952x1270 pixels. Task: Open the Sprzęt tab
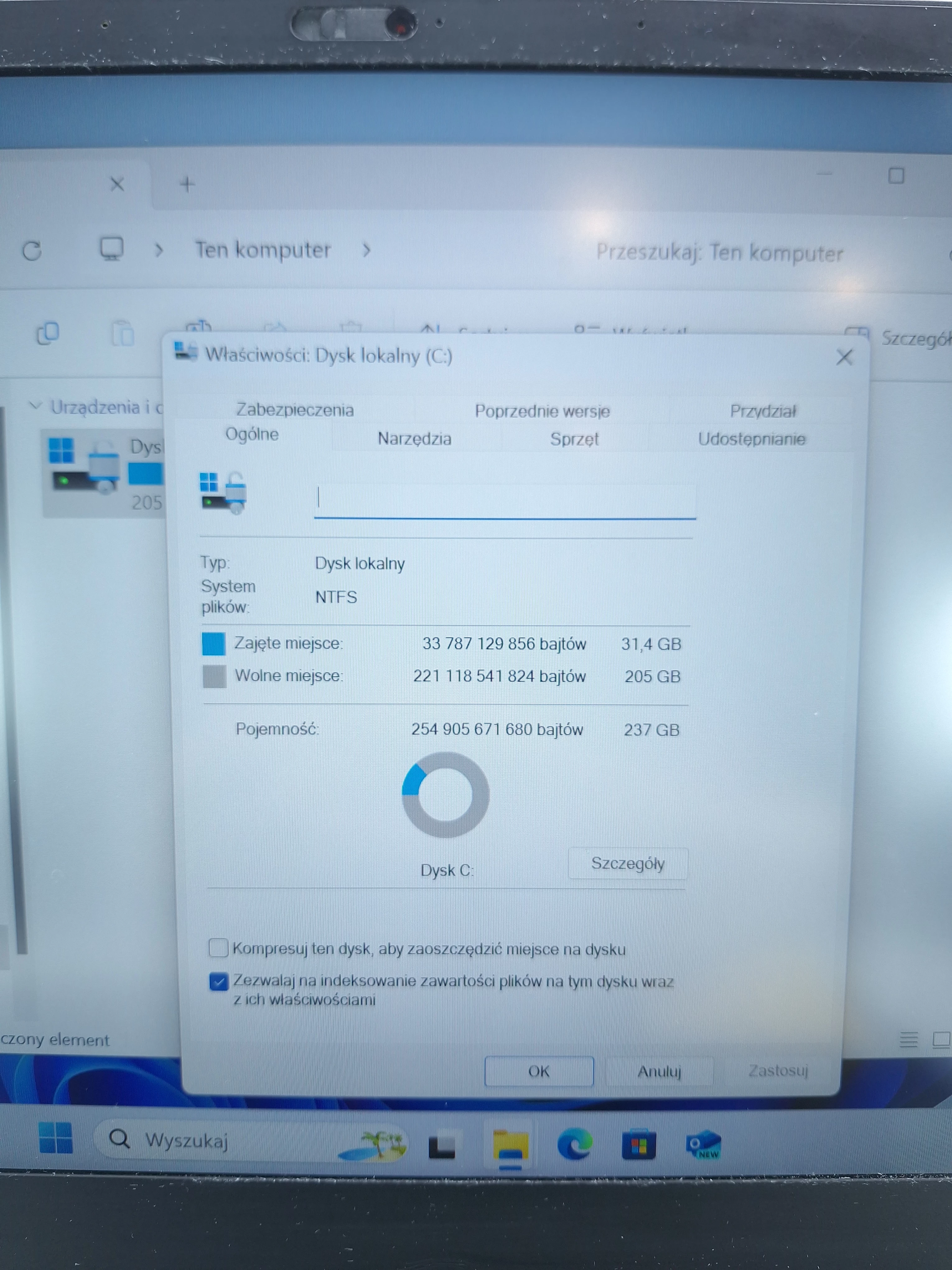pyautogui.click(x=574, y=439)
